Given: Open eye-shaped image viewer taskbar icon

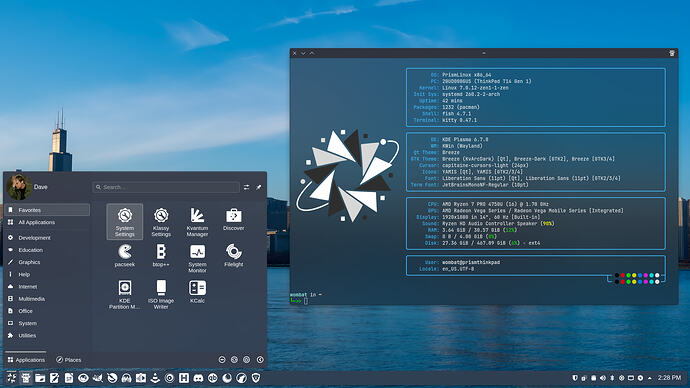Looking at the screenshot, I should pos(83,378).
